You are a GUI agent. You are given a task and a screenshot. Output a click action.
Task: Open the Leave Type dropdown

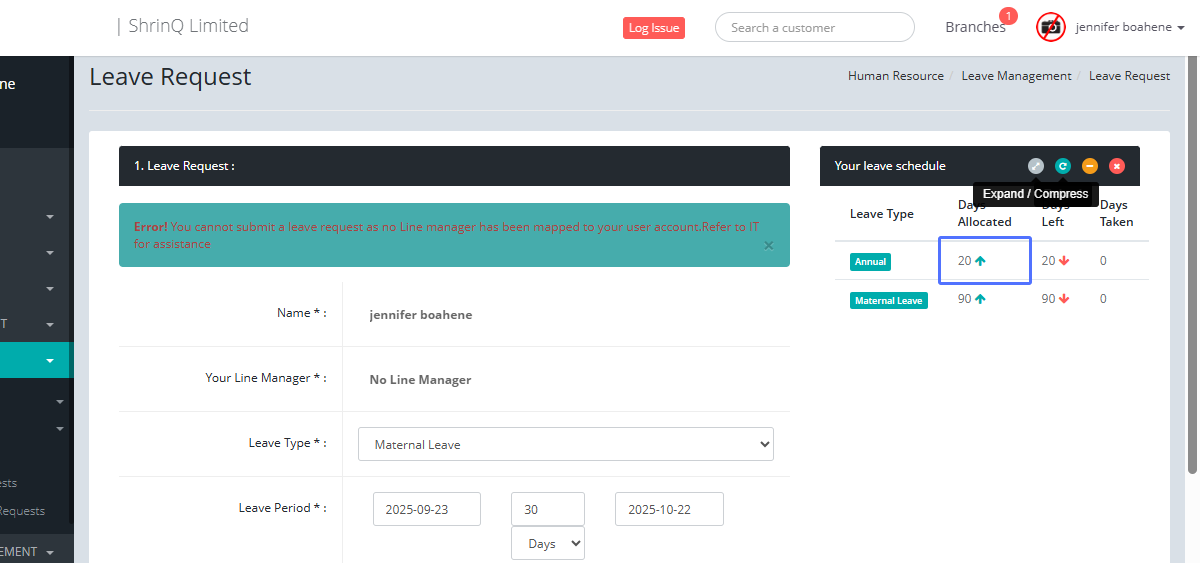tap(565, 444)
